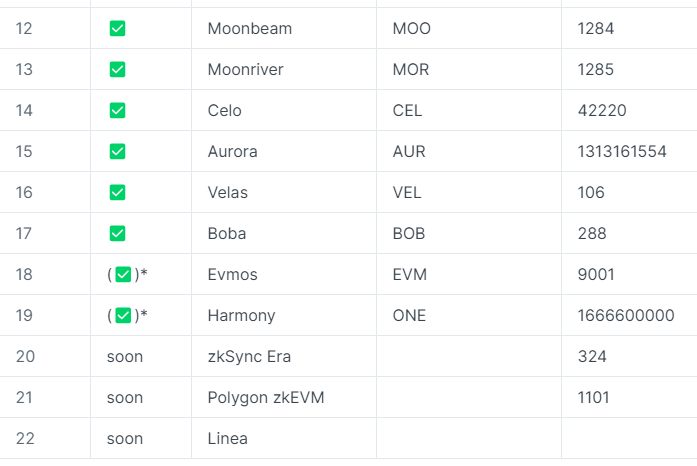Click row number 22 cell

click(x=25, y=438)
